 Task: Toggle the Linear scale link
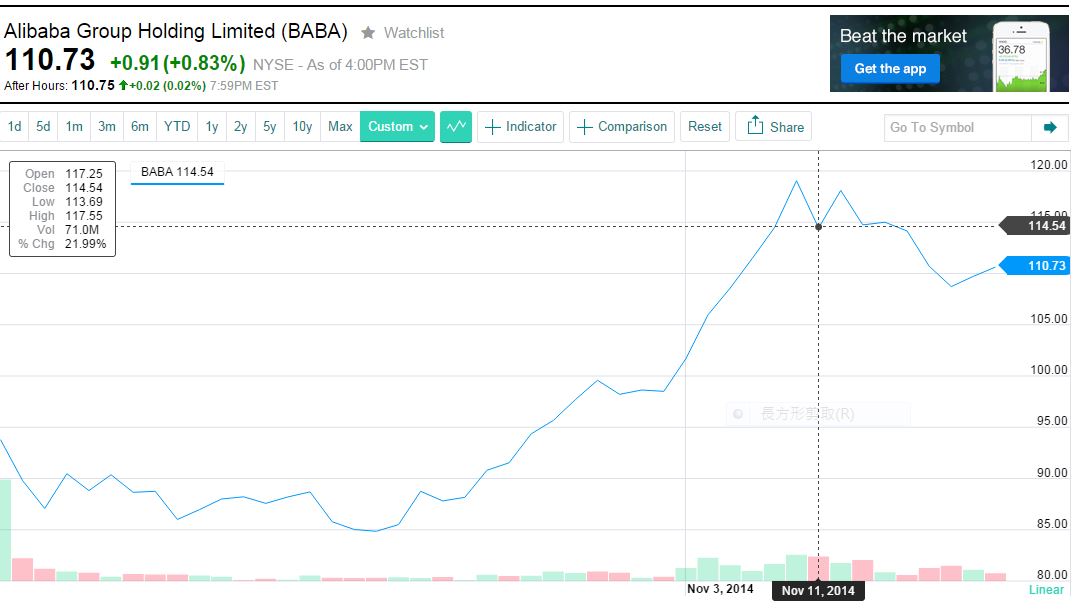click(1046, 590)
